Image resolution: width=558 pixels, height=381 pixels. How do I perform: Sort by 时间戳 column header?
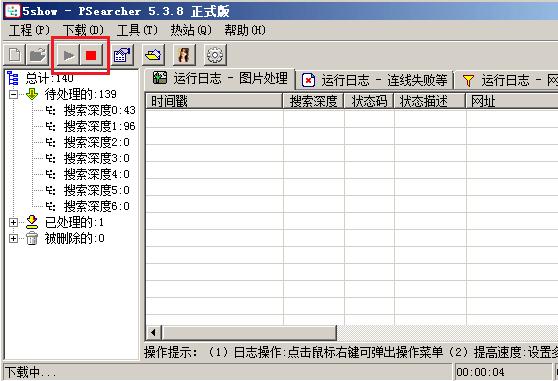214,101
